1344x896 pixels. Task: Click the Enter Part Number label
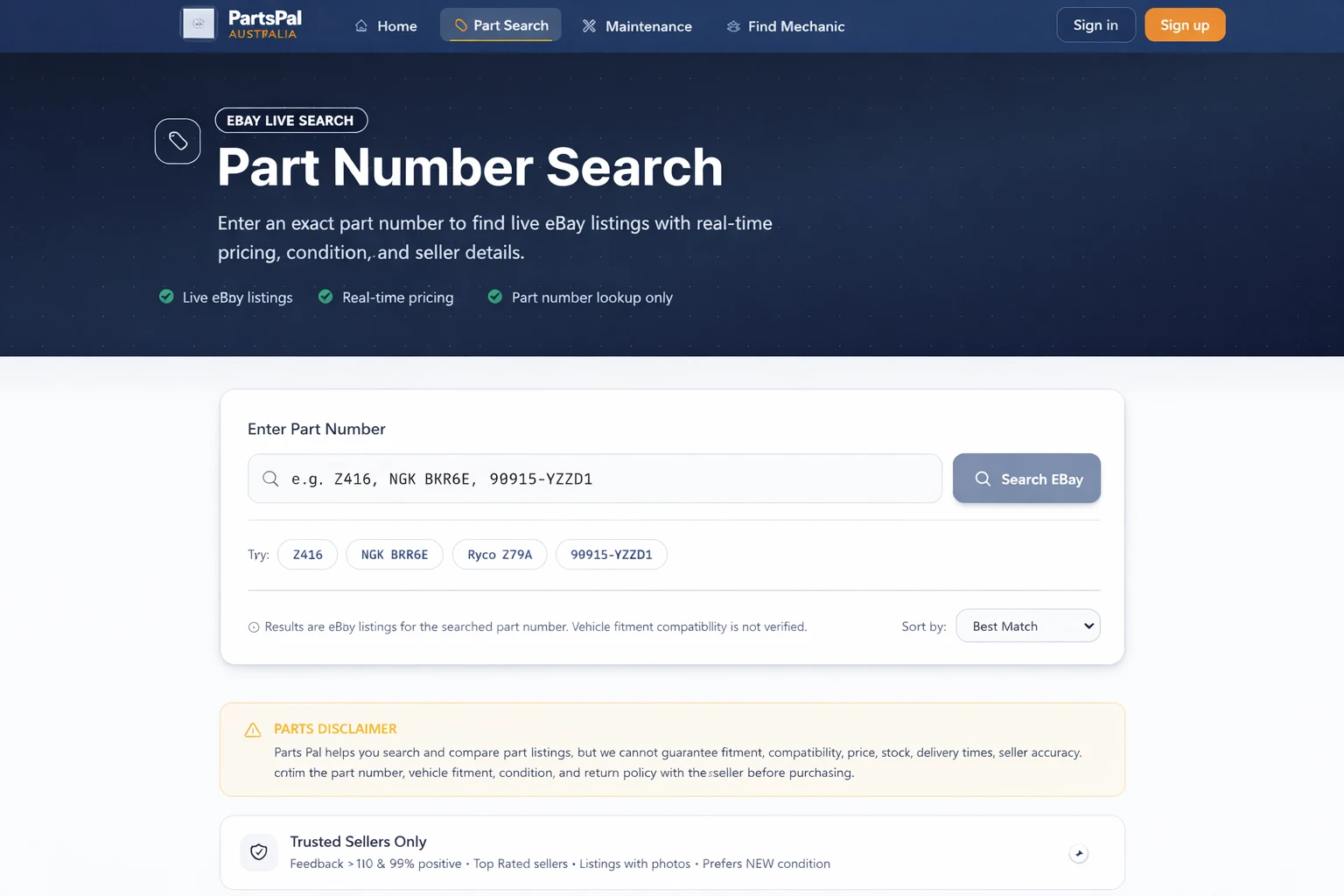pos(317,429)
